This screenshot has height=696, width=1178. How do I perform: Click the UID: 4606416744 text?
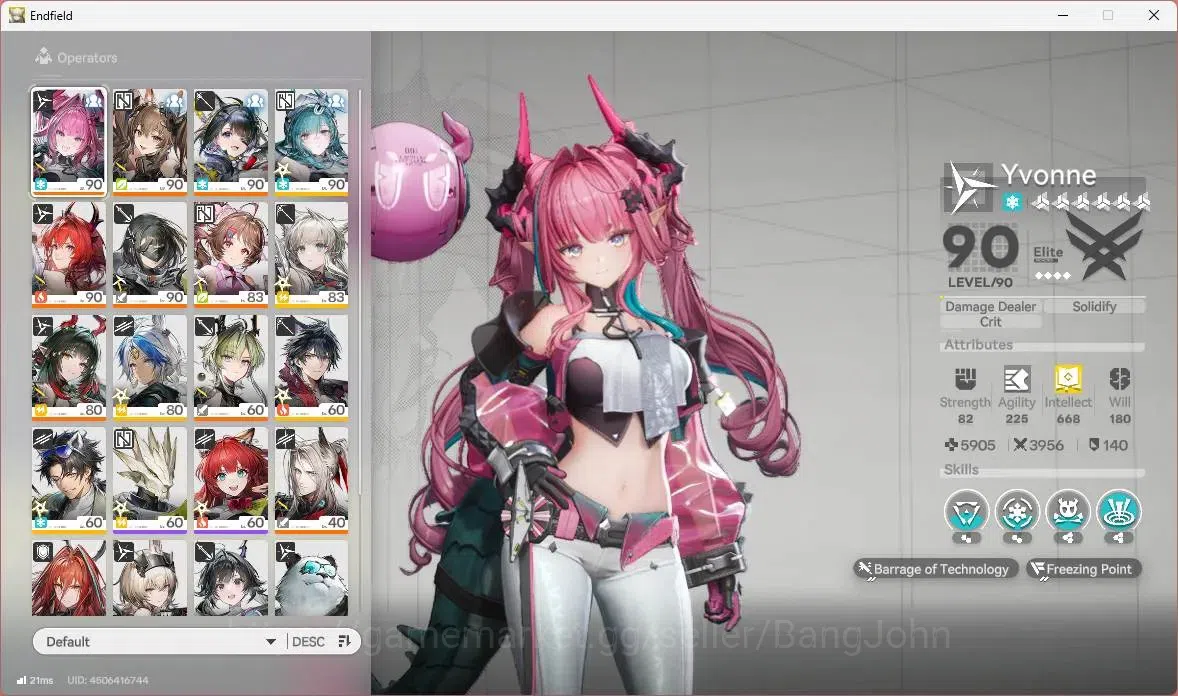107,680
